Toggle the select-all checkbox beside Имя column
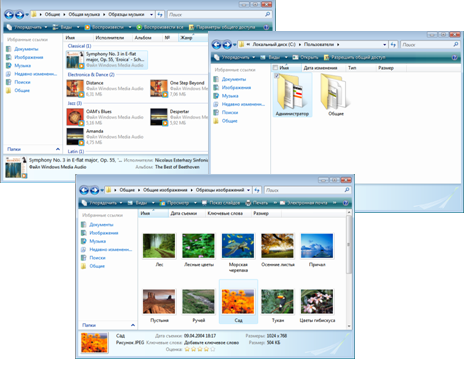465x367 pixels. [x=275, y=68]
